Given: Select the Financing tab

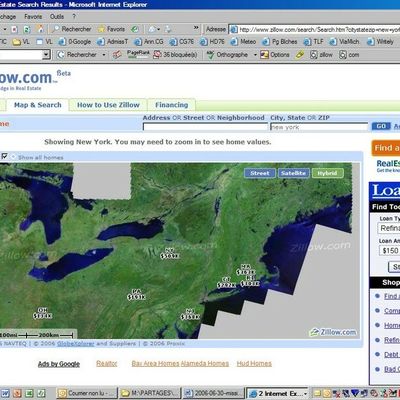Looking at the screenshot, I should (x=172, y=105).
